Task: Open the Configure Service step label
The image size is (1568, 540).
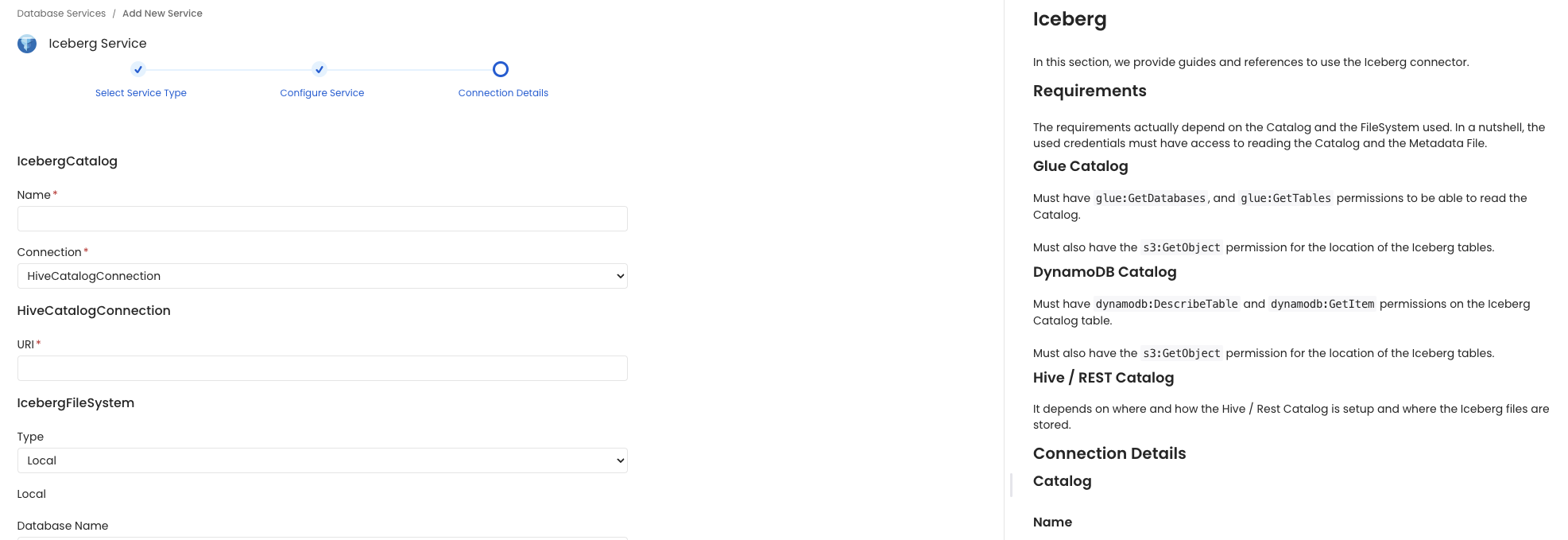Action: [x=322, y=93]
